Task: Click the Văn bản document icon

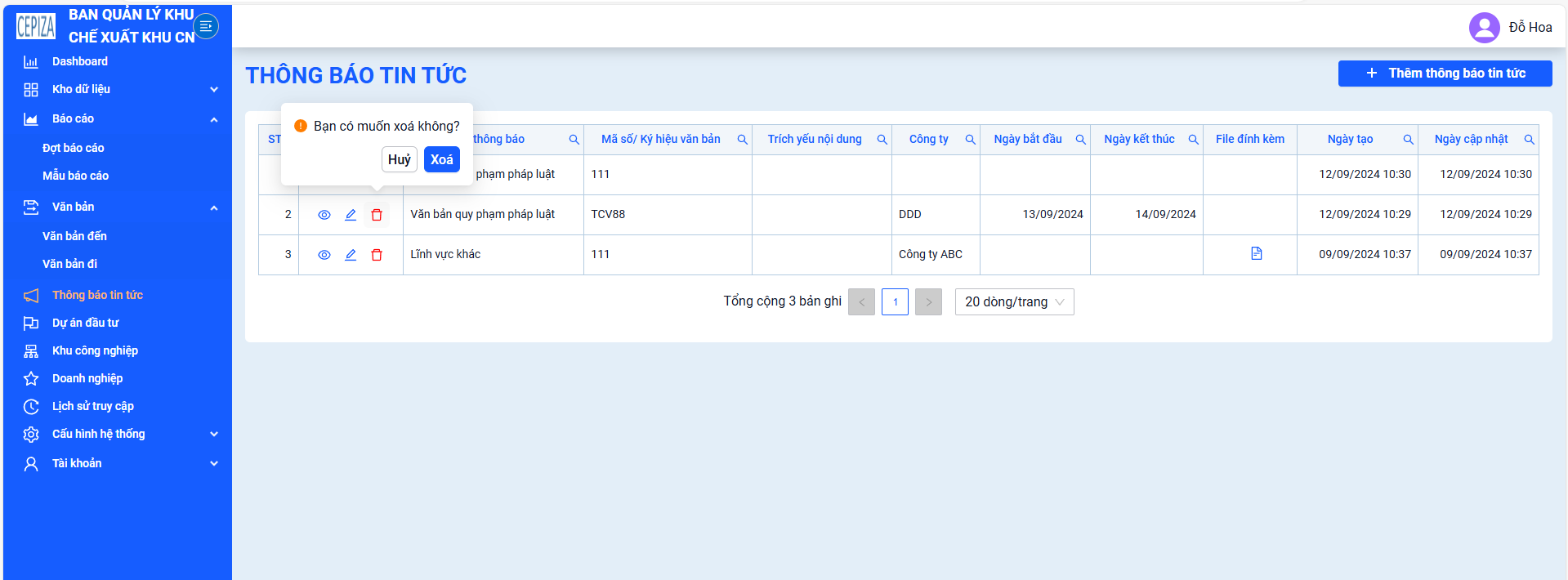Action: point(31,207)
